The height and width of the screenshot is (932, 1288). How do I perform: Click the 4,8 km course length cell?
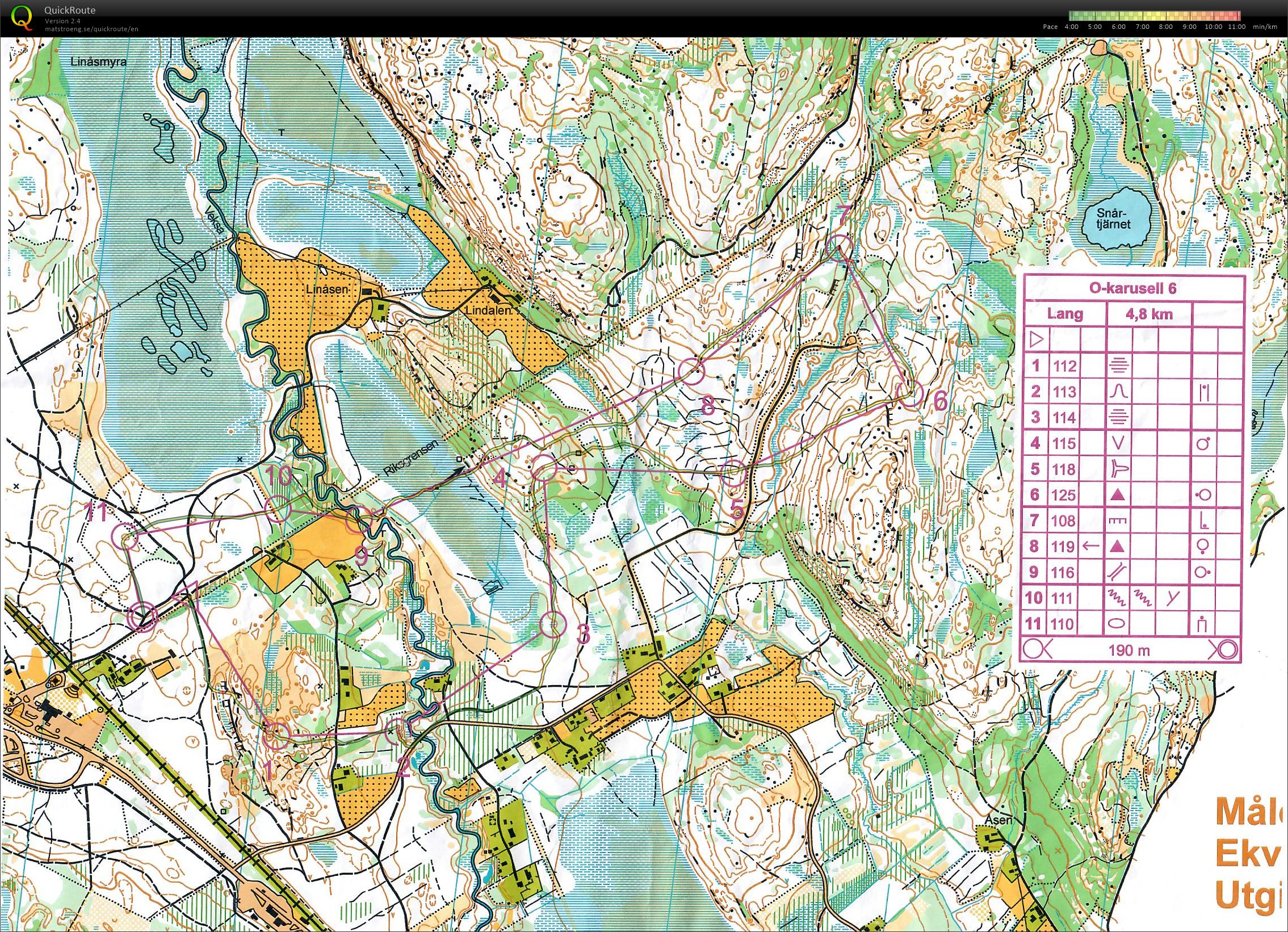tap(1149, 314)
